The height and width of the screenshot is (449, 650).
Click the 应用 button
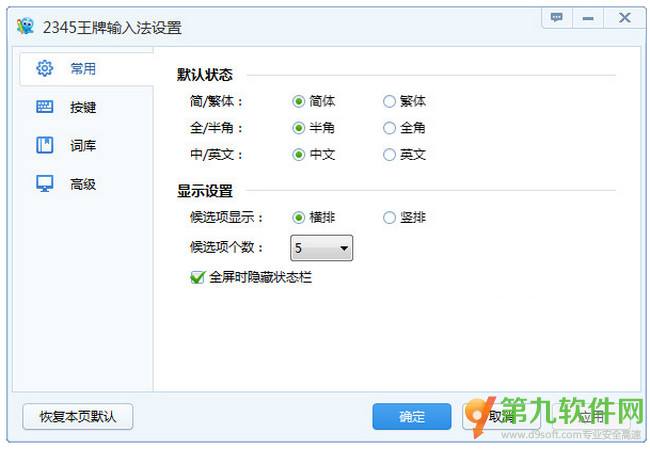[x=592, y=416]
